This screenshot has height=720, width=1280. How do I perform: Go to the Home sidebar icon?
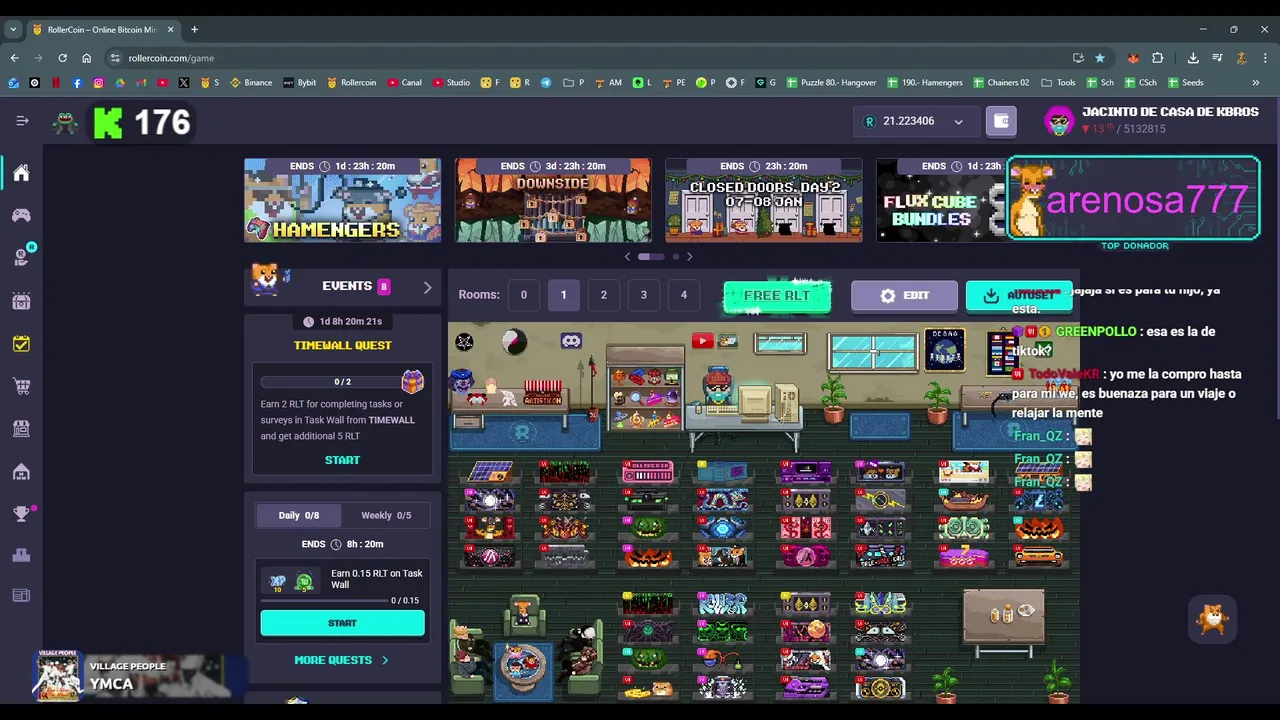click(x=21, y=173)
